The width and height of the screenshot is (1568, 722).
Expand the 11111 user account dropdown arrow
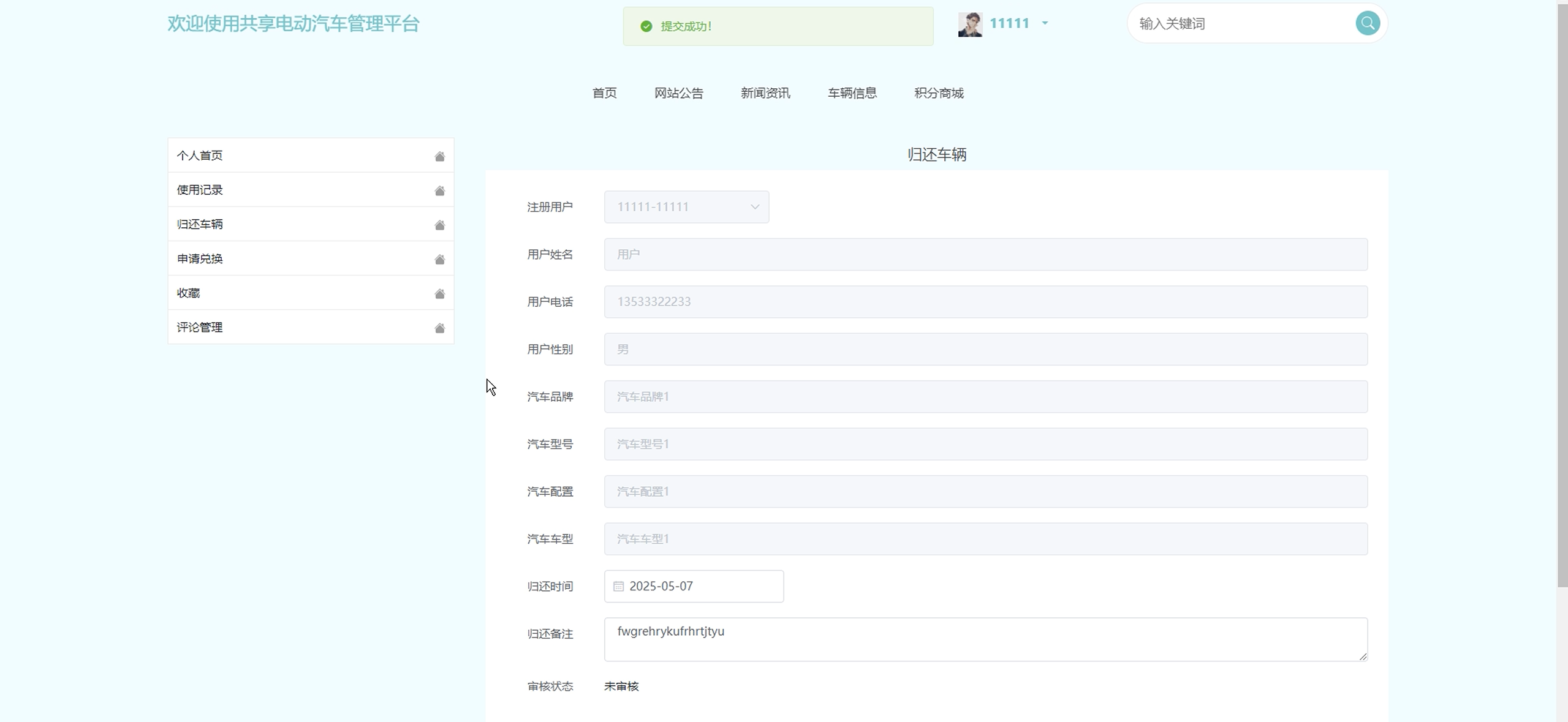coord(1045,23)
